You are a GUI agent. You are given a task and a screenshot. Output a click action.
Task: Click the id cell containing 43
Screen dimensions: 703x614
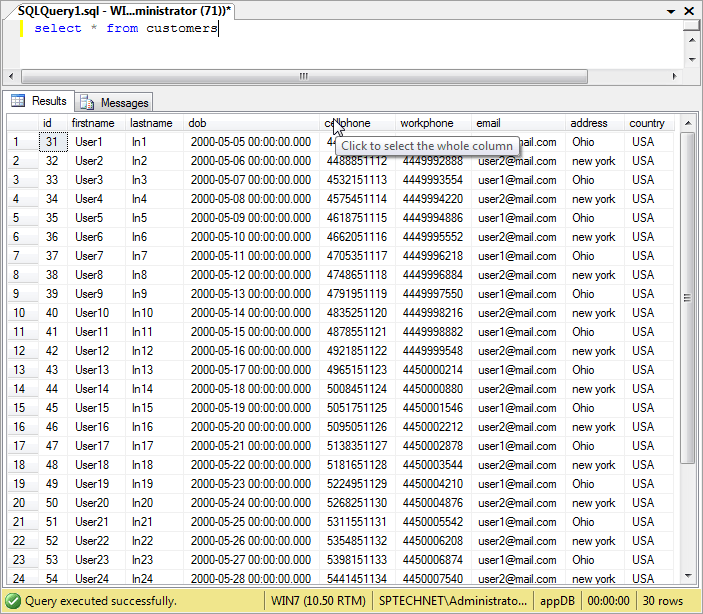53,370
